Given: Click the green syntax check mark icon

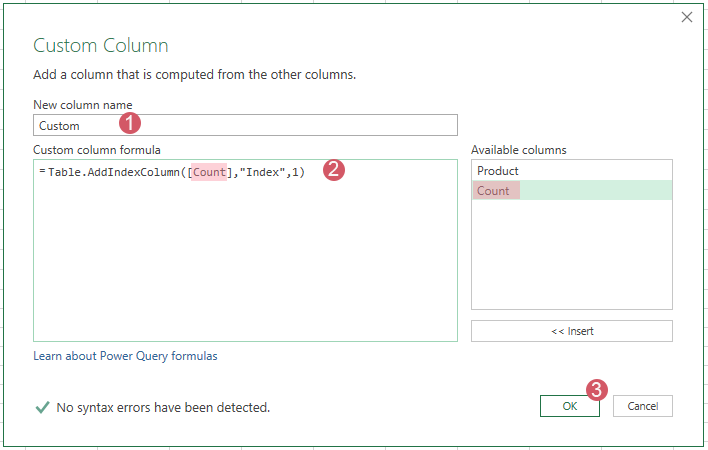Looking at the screenshot, I should pos(42,407).
